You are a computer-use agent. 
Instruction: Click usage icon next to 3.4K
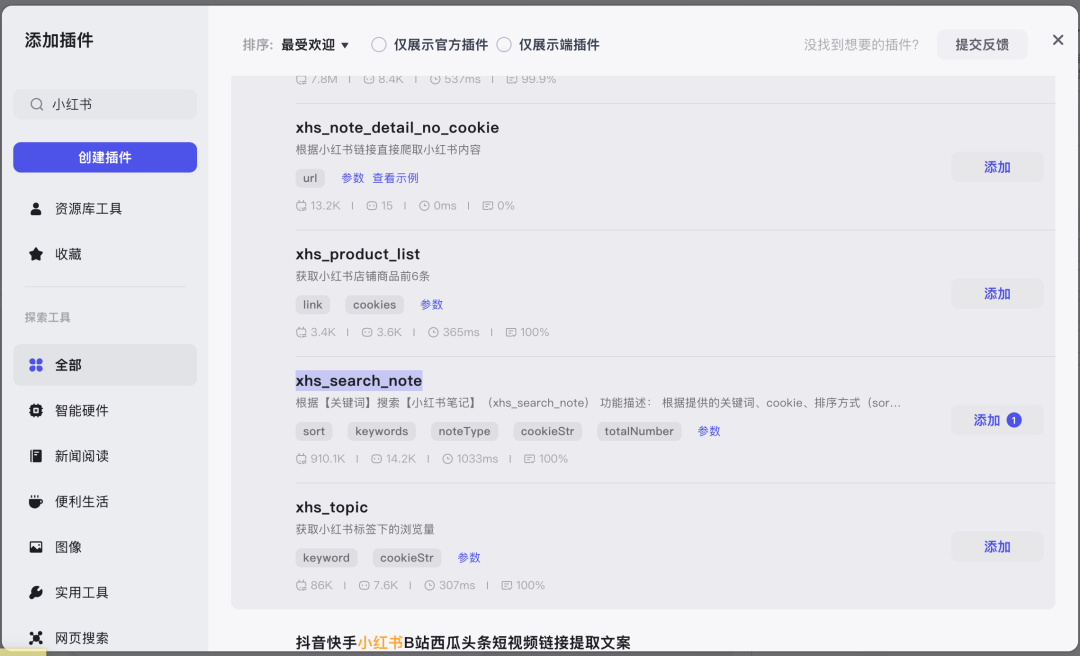pyautogui.click(x=301, y=332)
